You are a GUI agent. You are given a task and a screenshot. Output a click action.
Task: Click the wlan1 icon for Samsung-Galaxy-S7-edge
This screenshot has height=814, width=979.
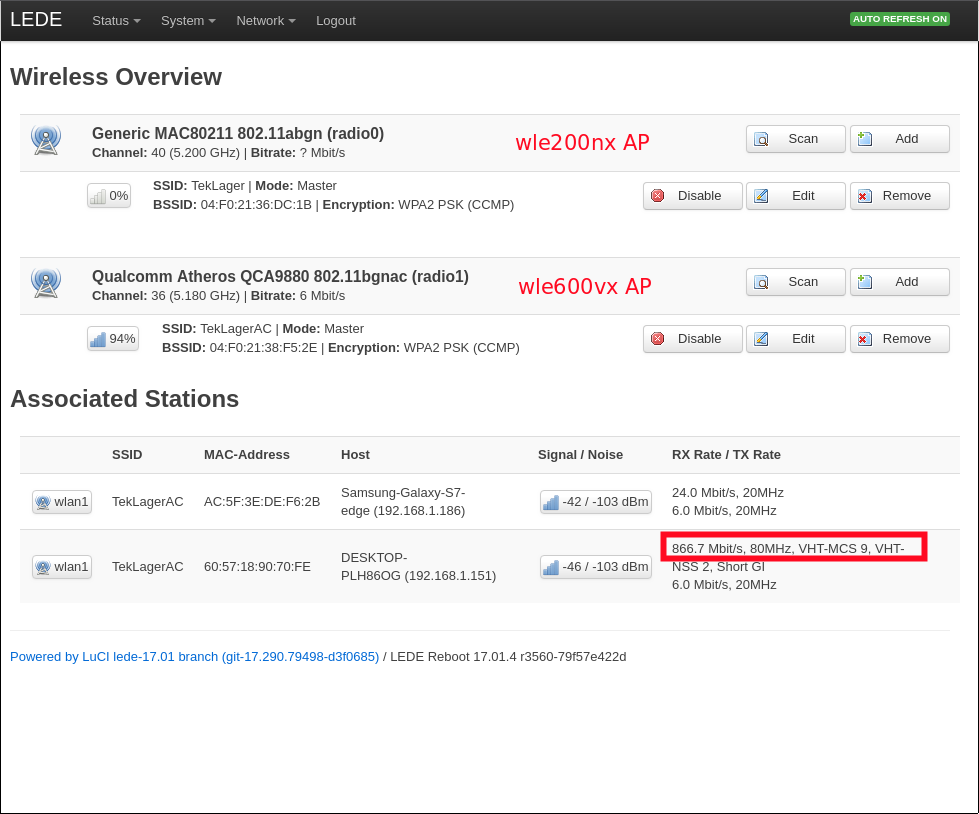[43, 502]
